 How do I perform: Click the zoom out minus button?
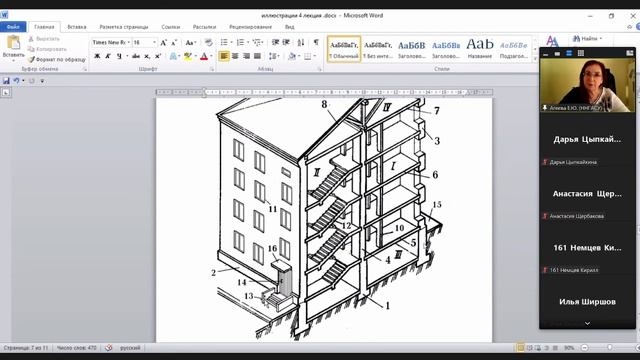(584, 348)
